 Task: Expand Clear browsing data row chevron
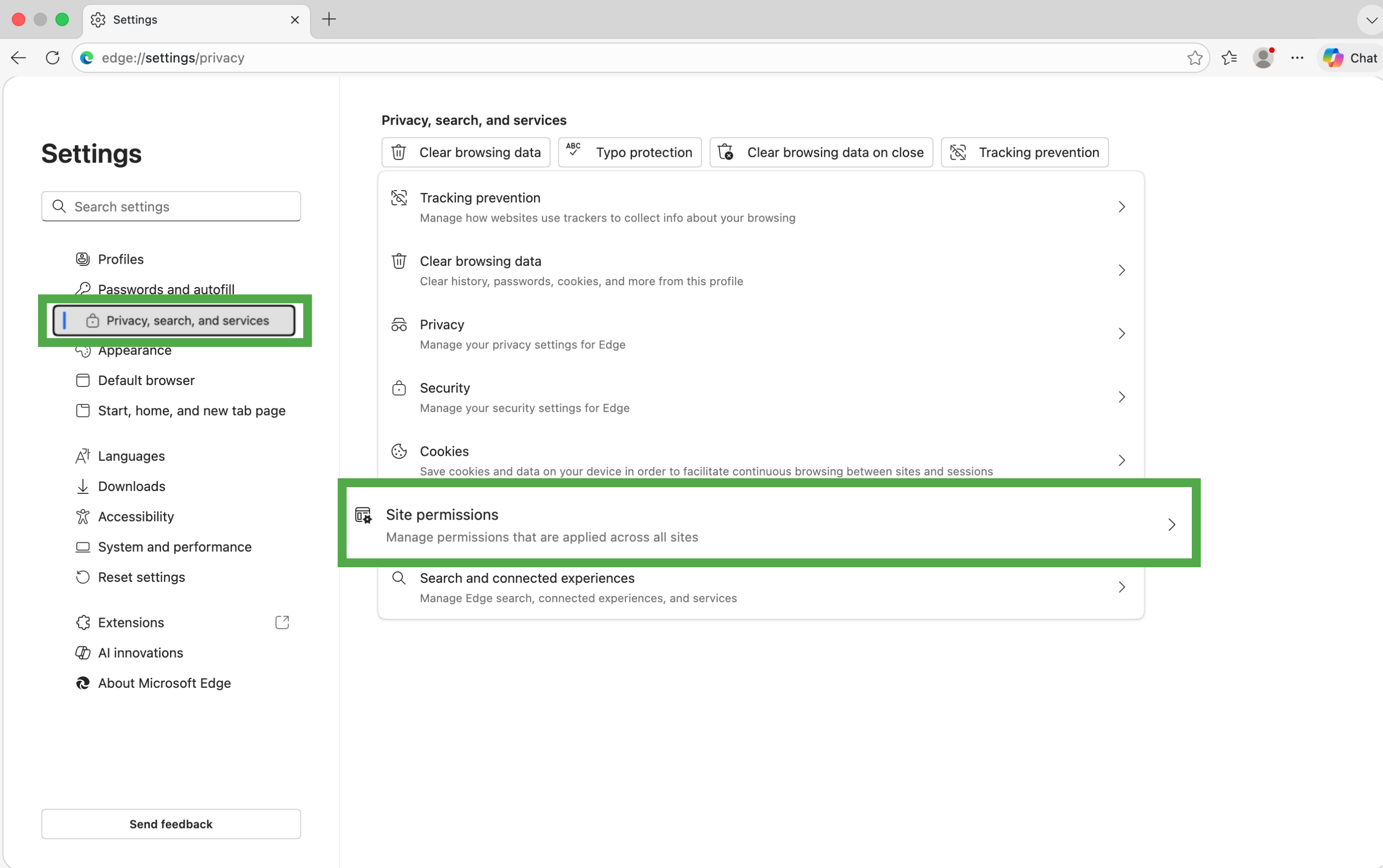point(1121,270)
